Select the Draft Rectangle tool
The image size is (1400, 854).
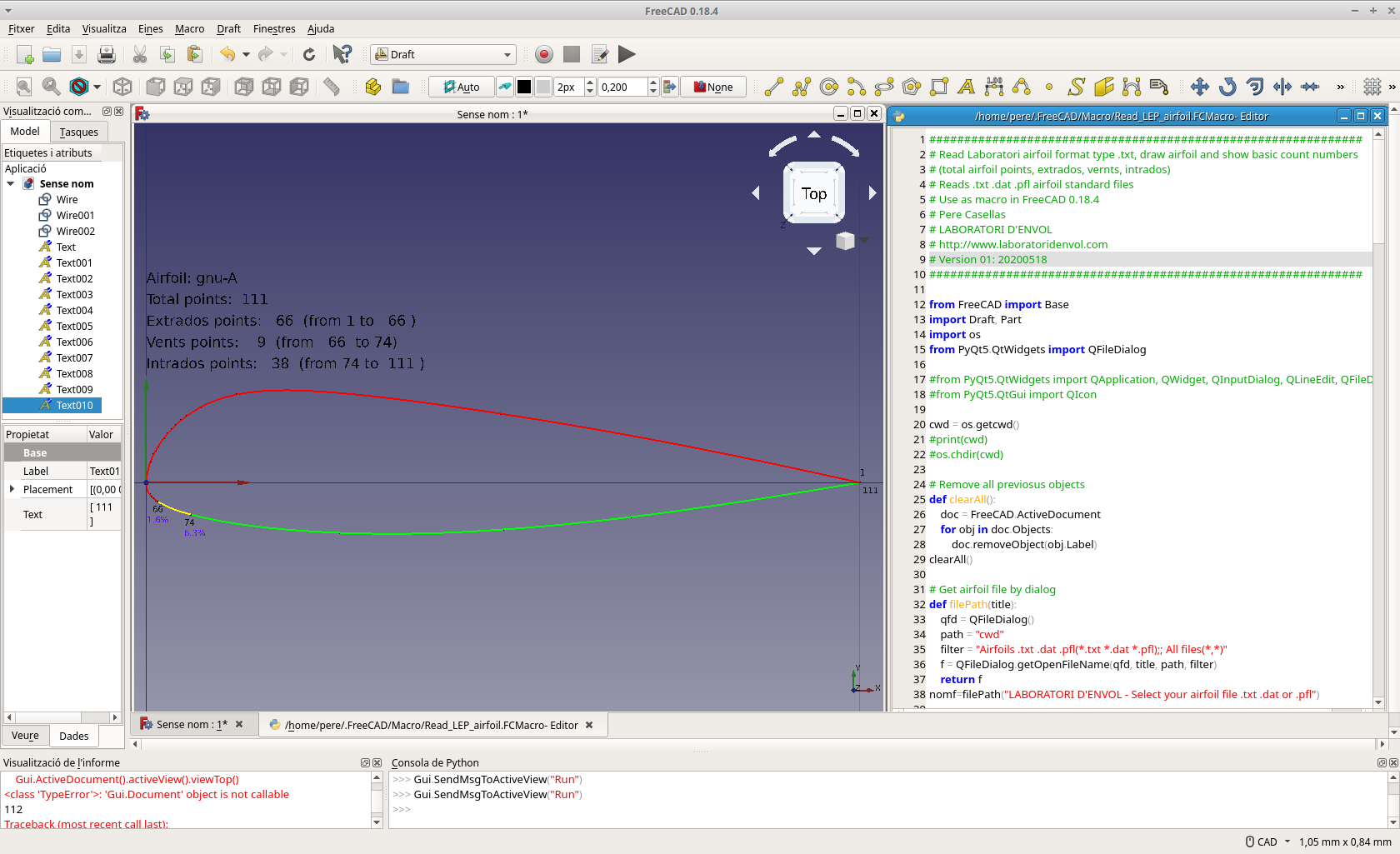click(x=939, y=87)
